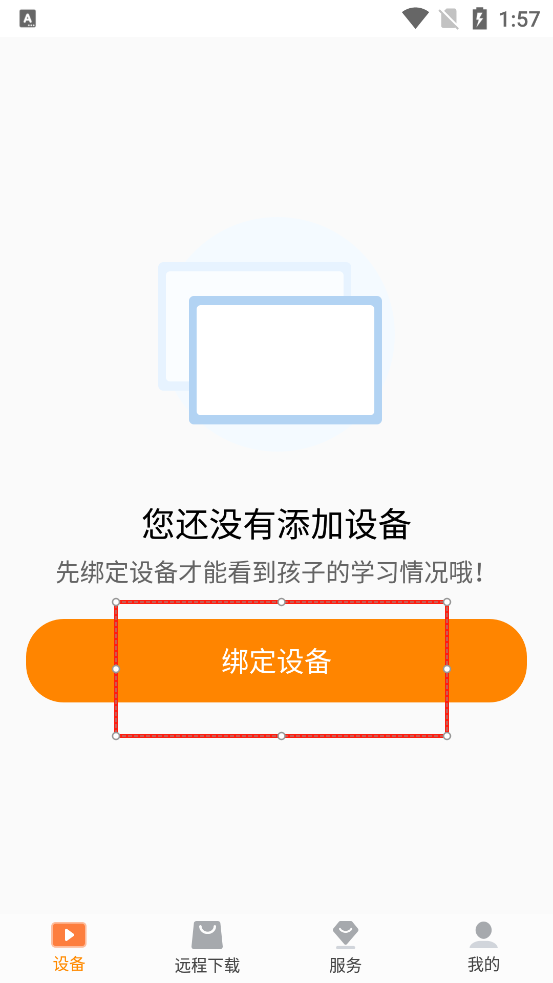Open the 我的 profile avatar icon
This screenshot has width=553, height=983.
coord(483,935)
